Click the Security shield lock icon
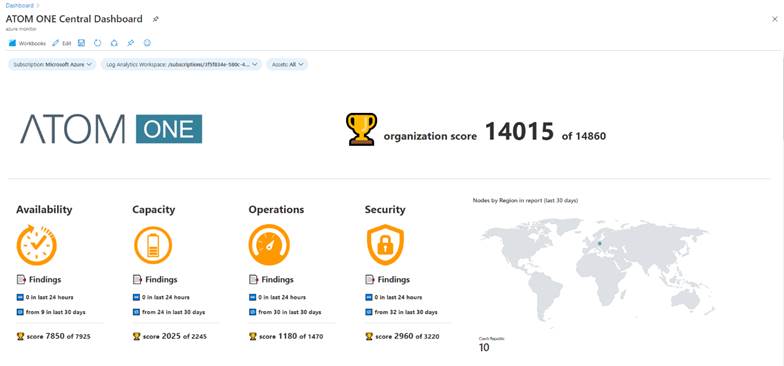The image size is (784, 366). pyautogui.click(x=385, y=244)
